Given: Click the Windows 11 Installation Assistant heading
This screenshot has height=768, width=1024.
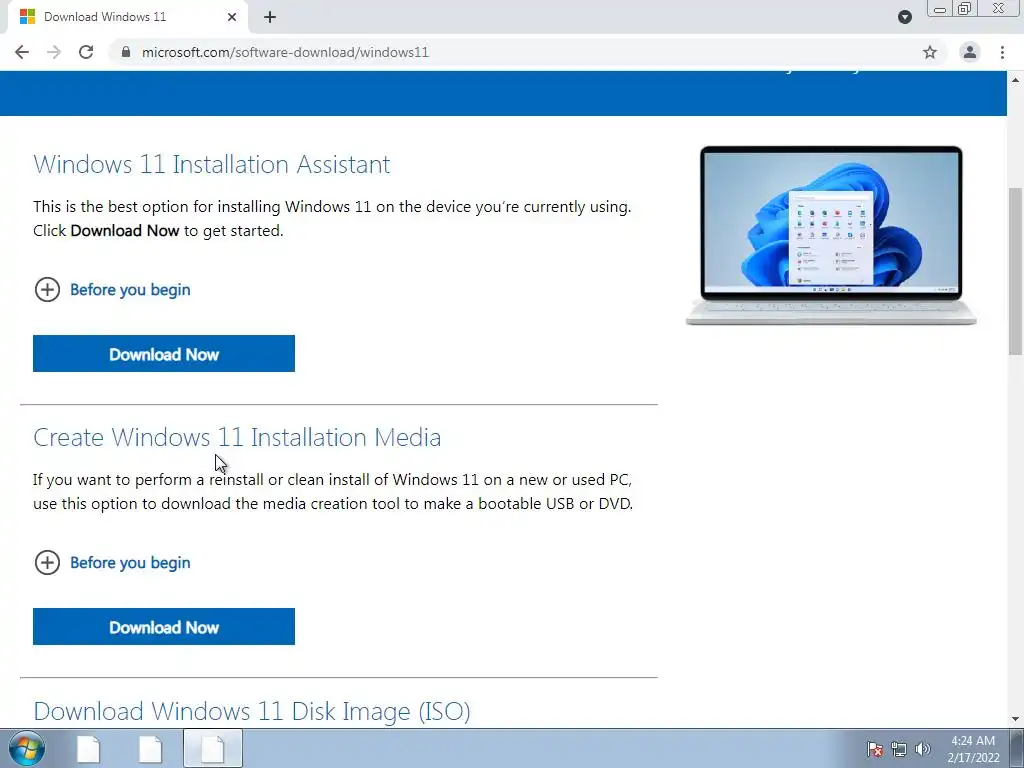Looking at the screenshot, I should (x=212, y=164).
